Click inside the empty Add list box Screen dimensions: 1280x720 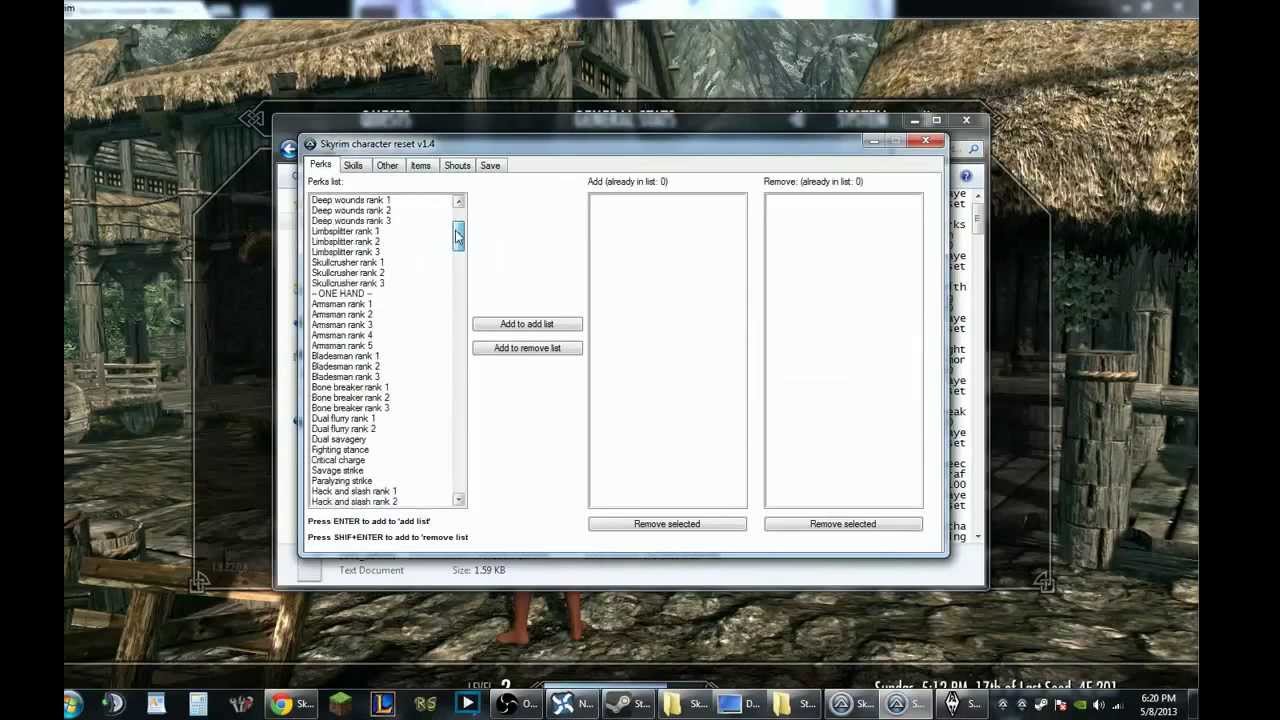(668, 351)
